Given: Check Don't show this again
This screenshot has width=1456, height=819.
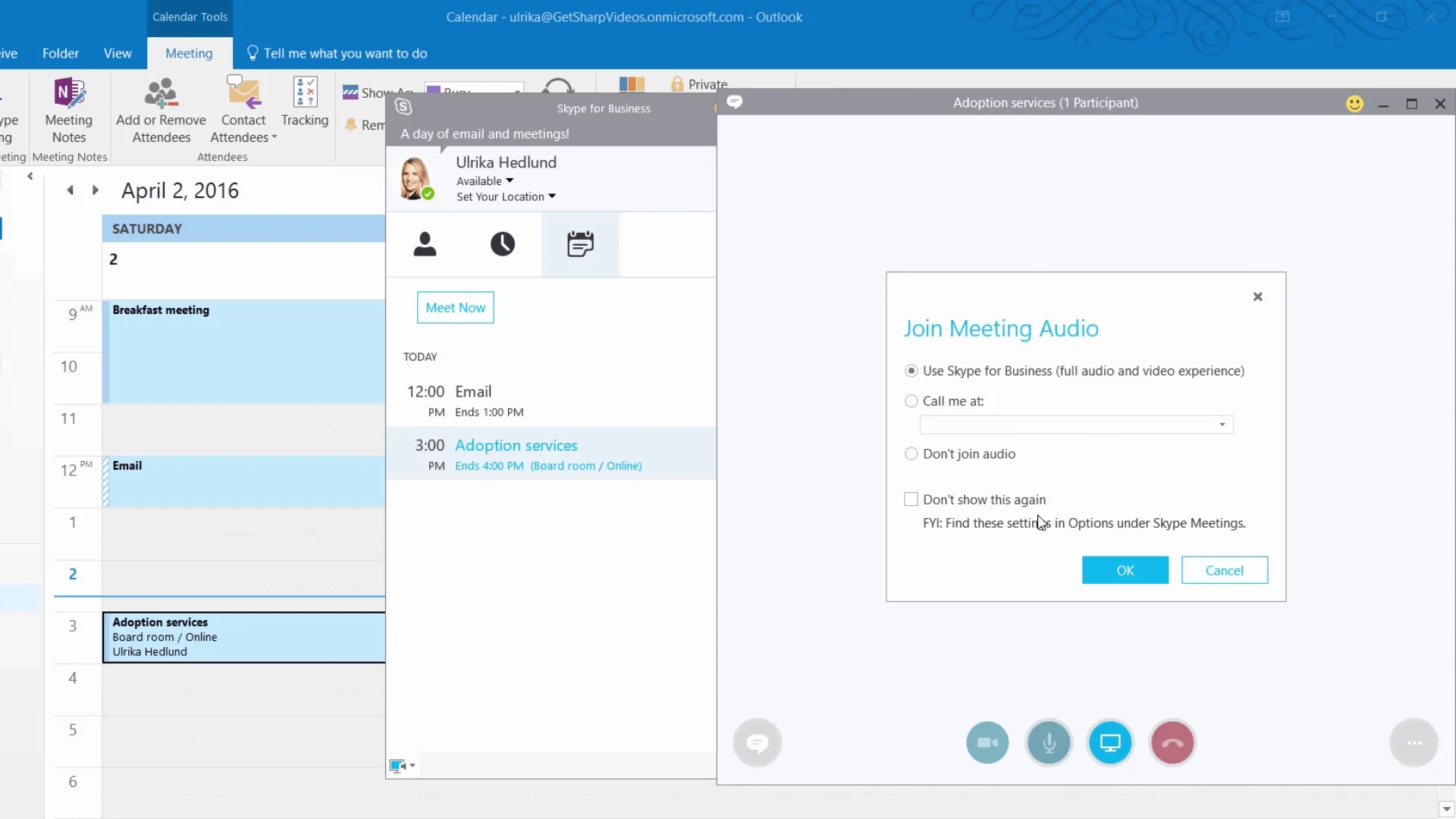Looking at the screenshot, I should [x=911, y=499].
